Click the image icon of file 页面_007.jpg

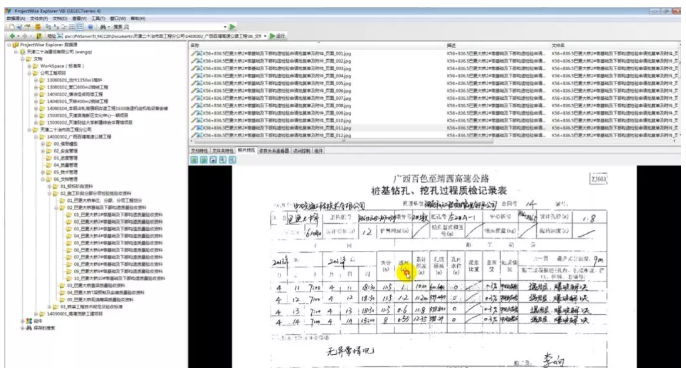(x=199, y=98)
